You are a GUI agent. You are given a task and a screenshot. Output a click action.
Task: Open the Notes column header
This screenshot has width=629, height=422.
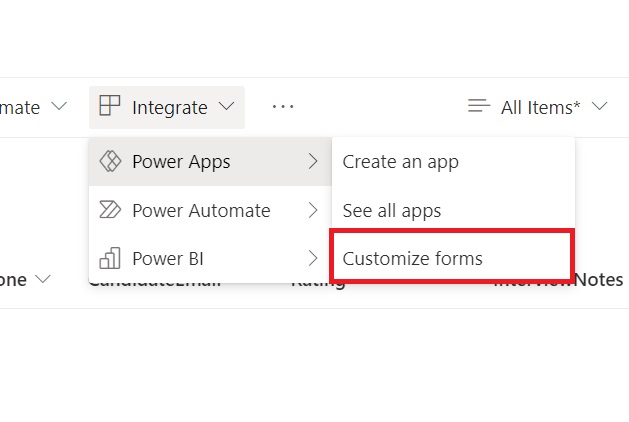(x=599, y=280)
